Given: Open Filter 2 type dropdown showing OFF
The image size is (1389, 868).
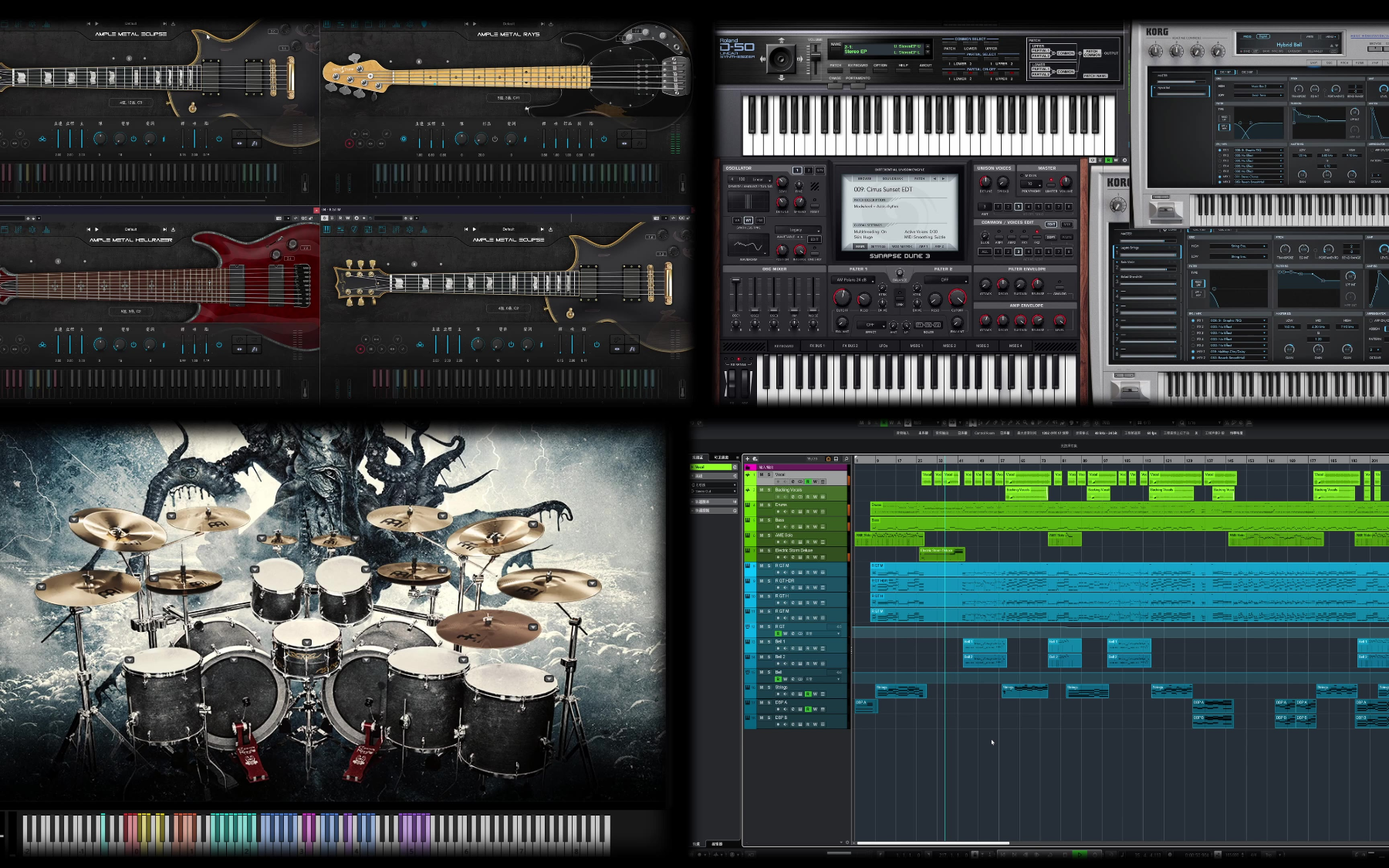Looking at the screenshot, I should 945,280.
